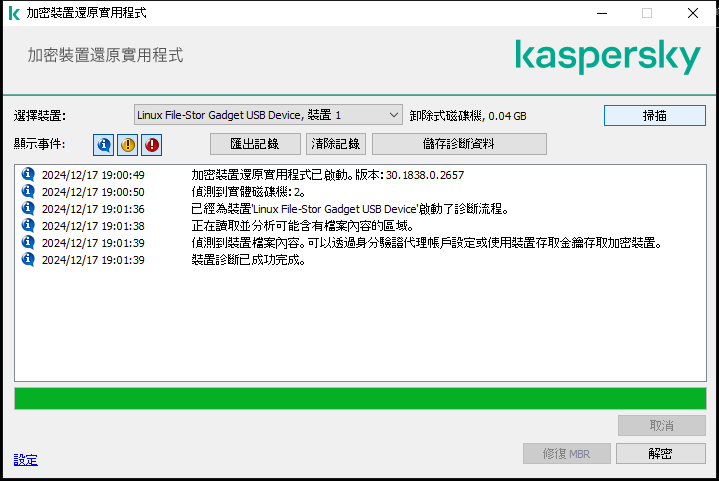Click the 掃描 scan button
719x481 pixels.
pos(654,116)
